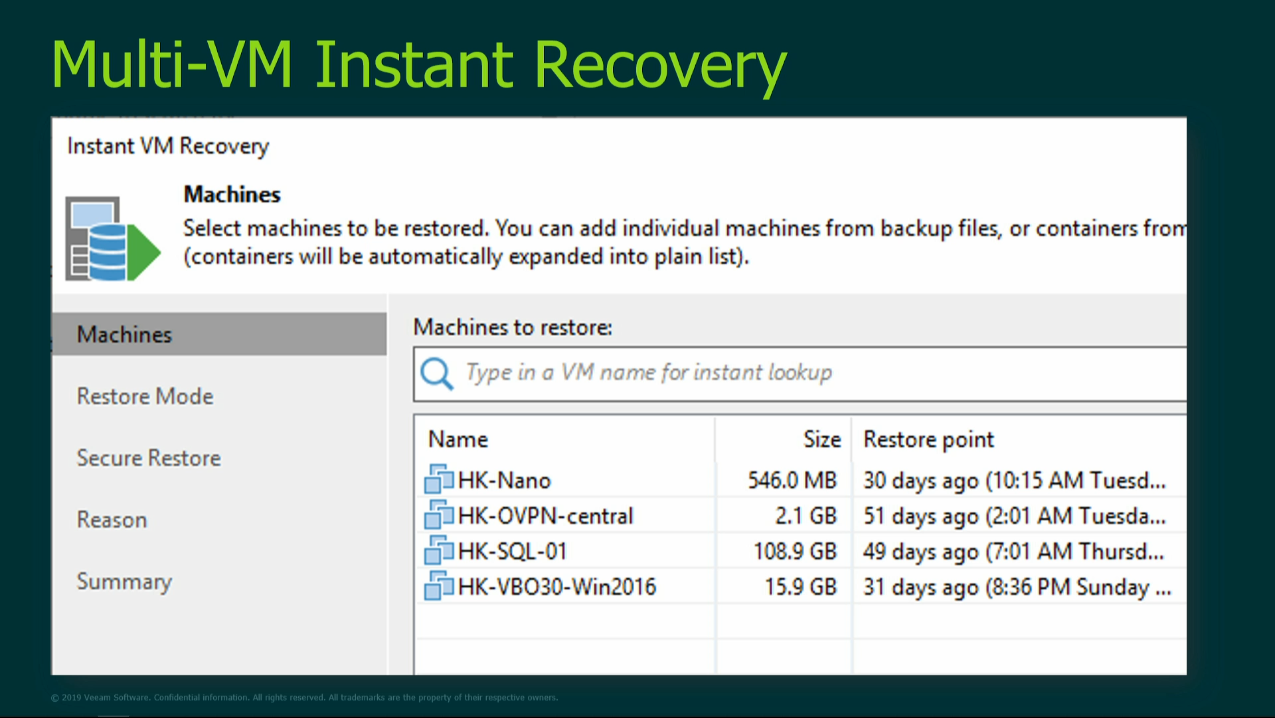
Task: Select the Machines wizard step
Action: click(x=219, y=334)
